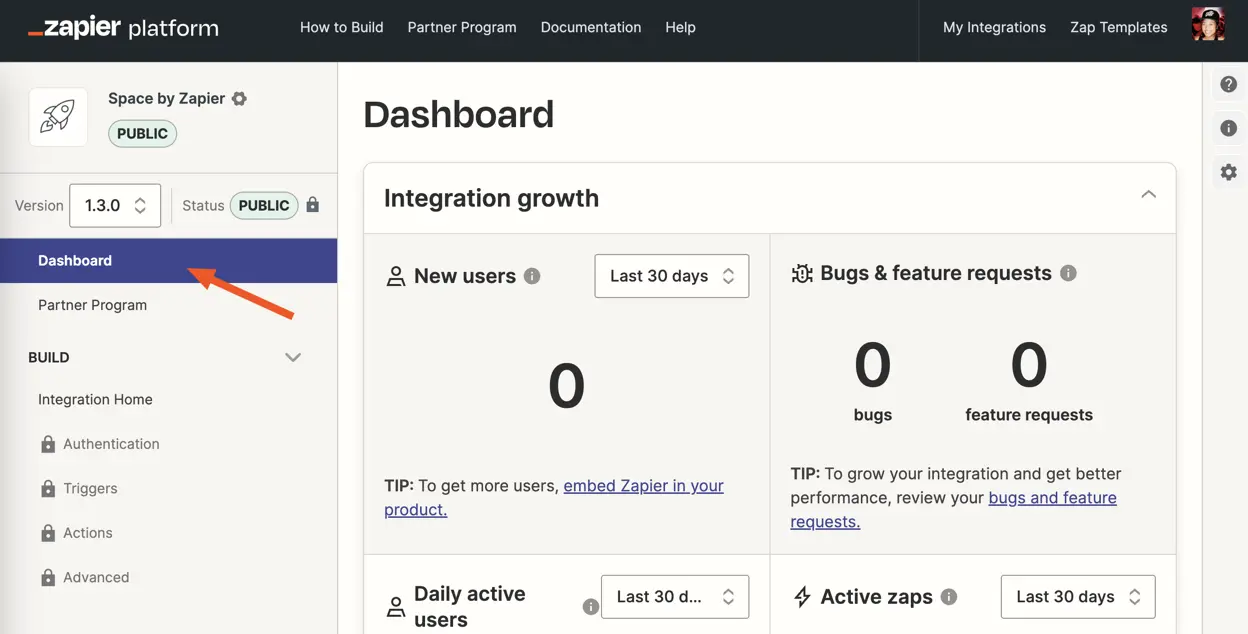
Task: Click the Space by Zapier rocket icon
Action: coord(58,117)
